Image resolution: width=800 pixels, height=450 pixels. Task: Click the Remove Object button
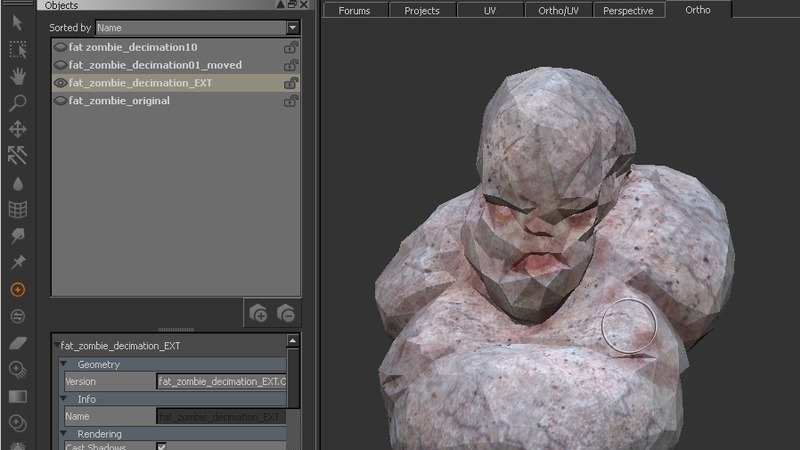pos(285,313)
